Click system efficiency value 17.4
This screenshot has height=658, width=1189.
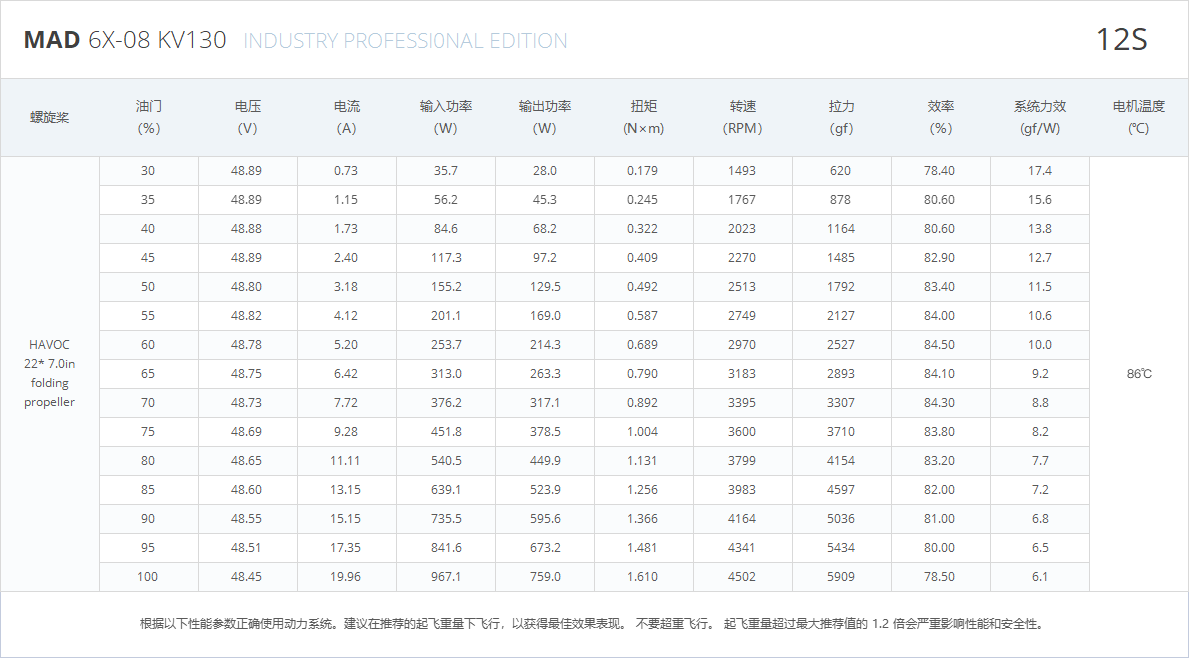click(1040, 171)
